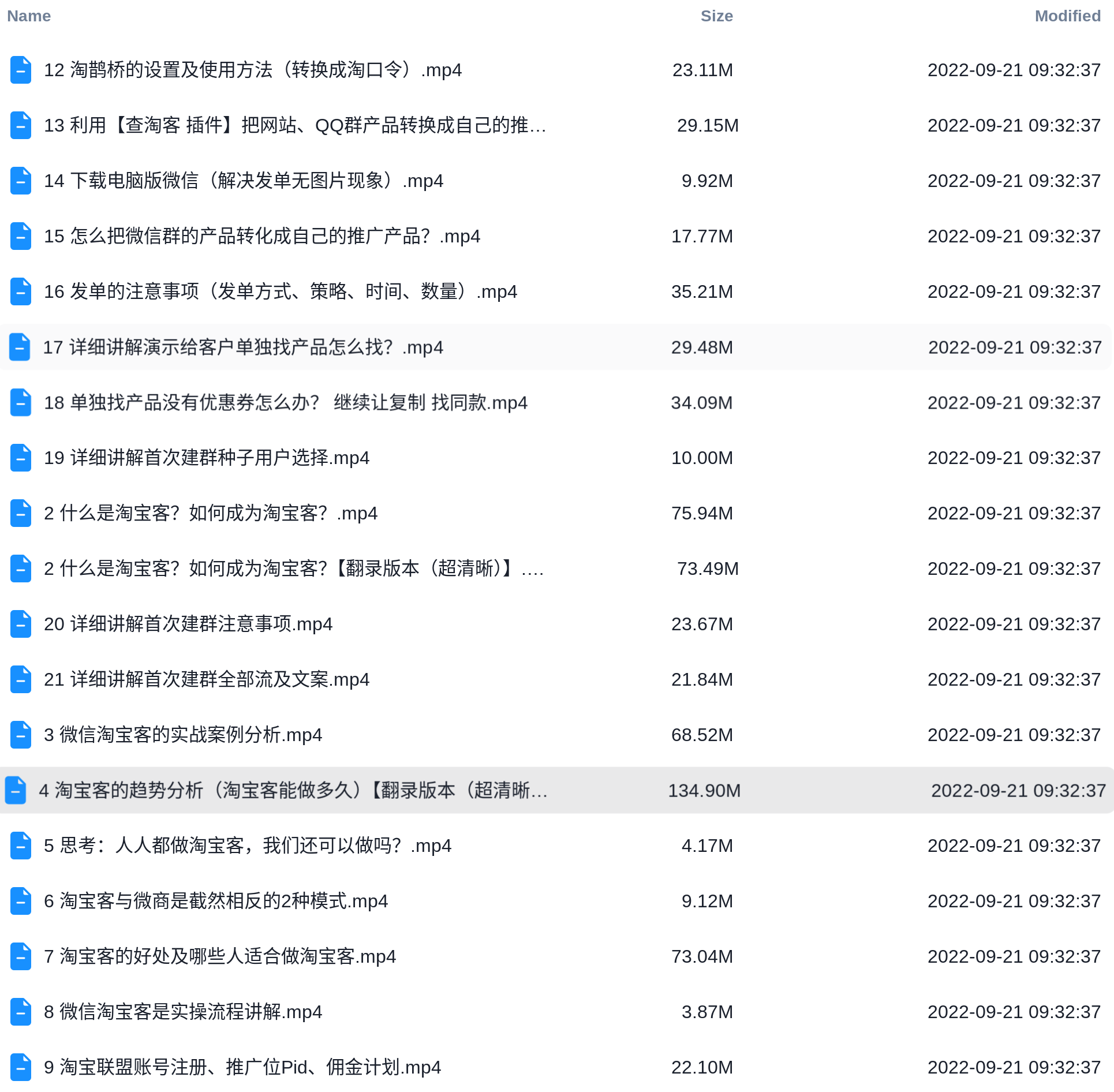
Task: Click the size value 22.10M
Action: 702,1067
